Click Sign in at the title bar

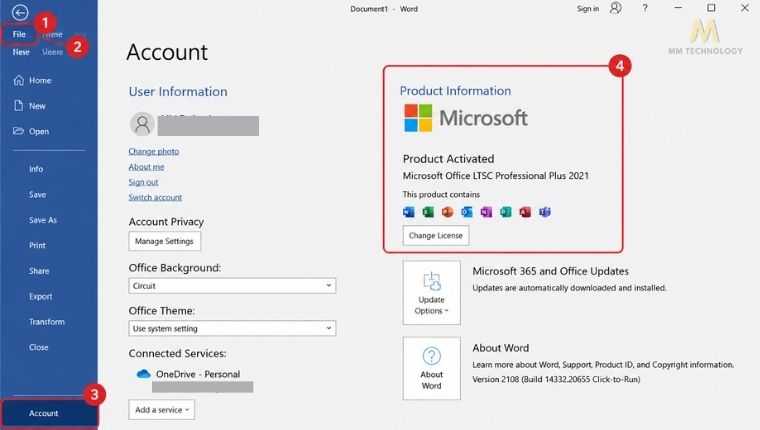click(588, 9)
